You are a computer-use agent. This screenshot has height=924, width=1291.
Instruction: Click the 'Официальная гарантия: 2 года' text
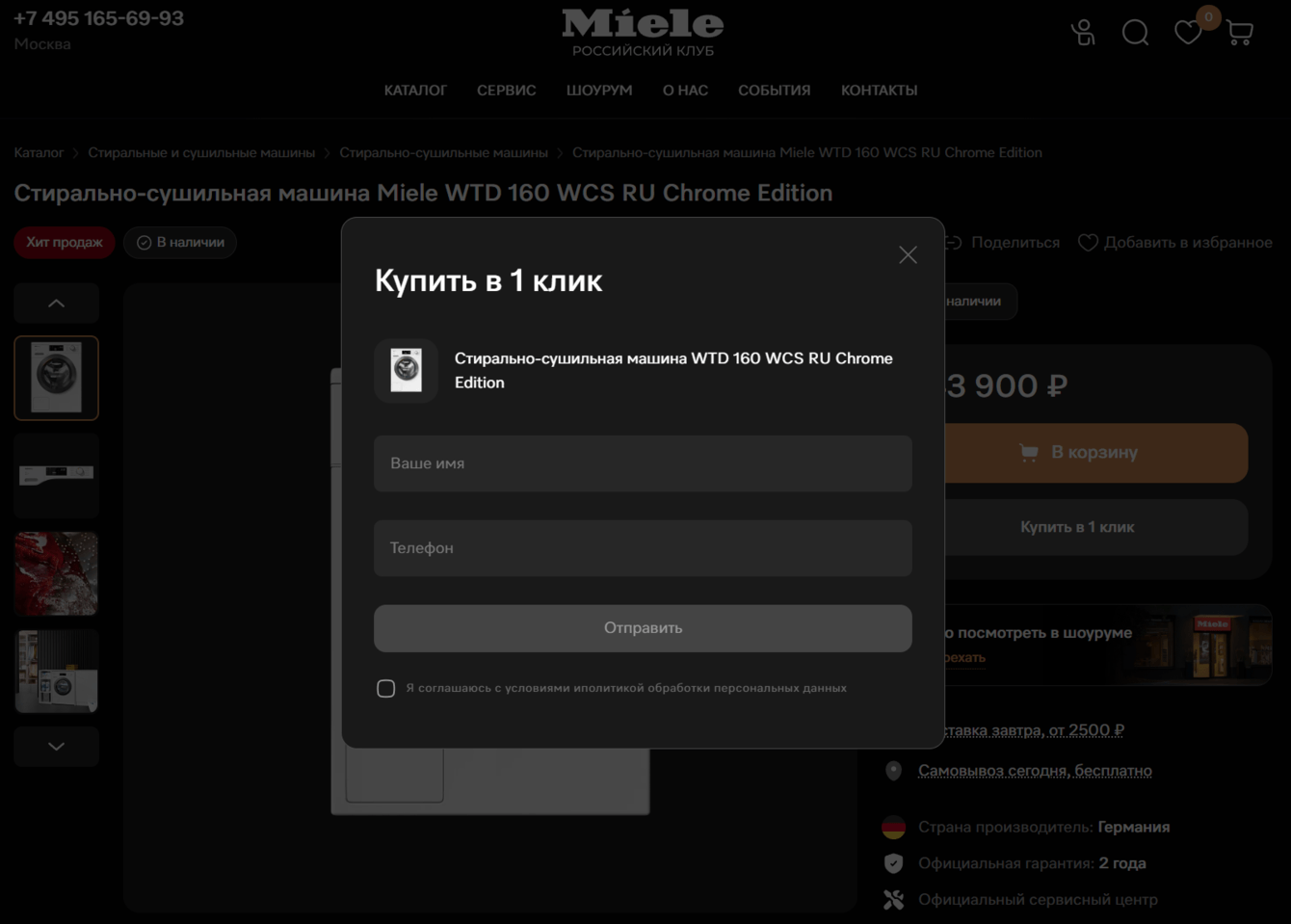[x=1032, y=863]
